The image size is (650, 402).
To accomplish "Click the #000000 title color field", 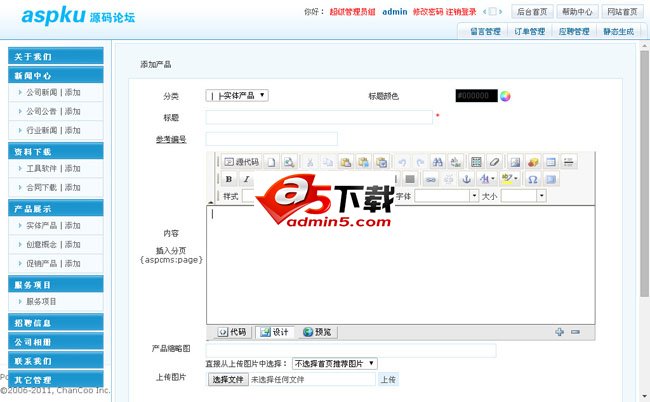I will pyautogui.click(x=476, y=96).
